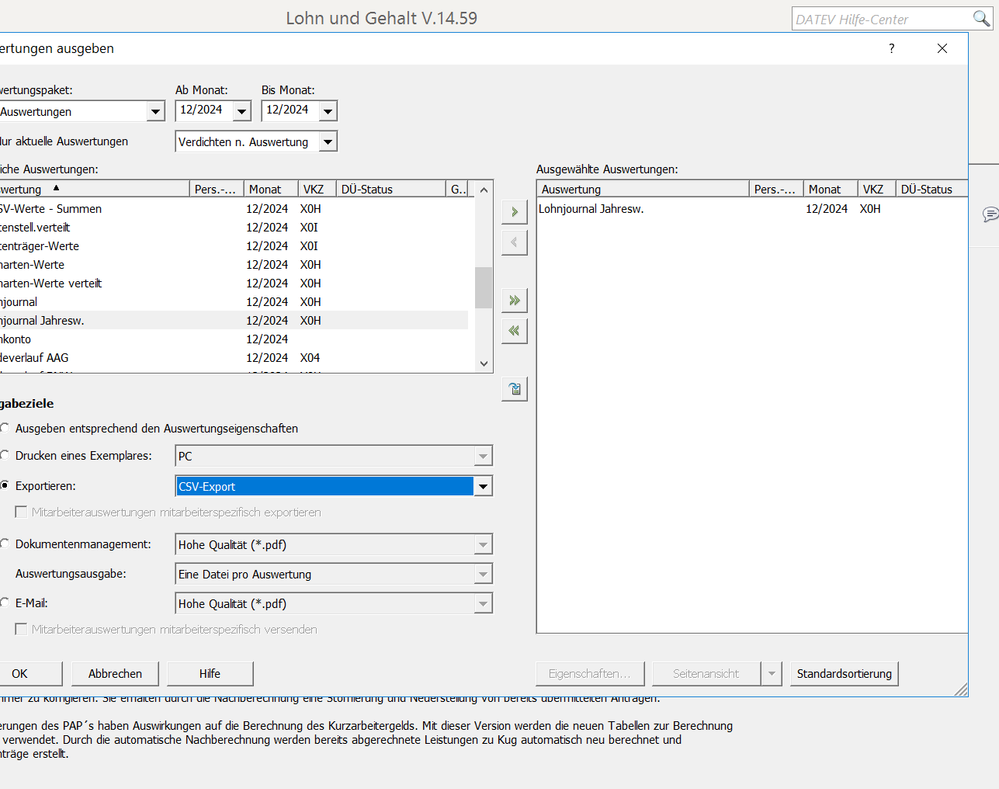Open the Seitenansicht split-button arrow
This screenshot has width=999, height=789.
(772, 674)
